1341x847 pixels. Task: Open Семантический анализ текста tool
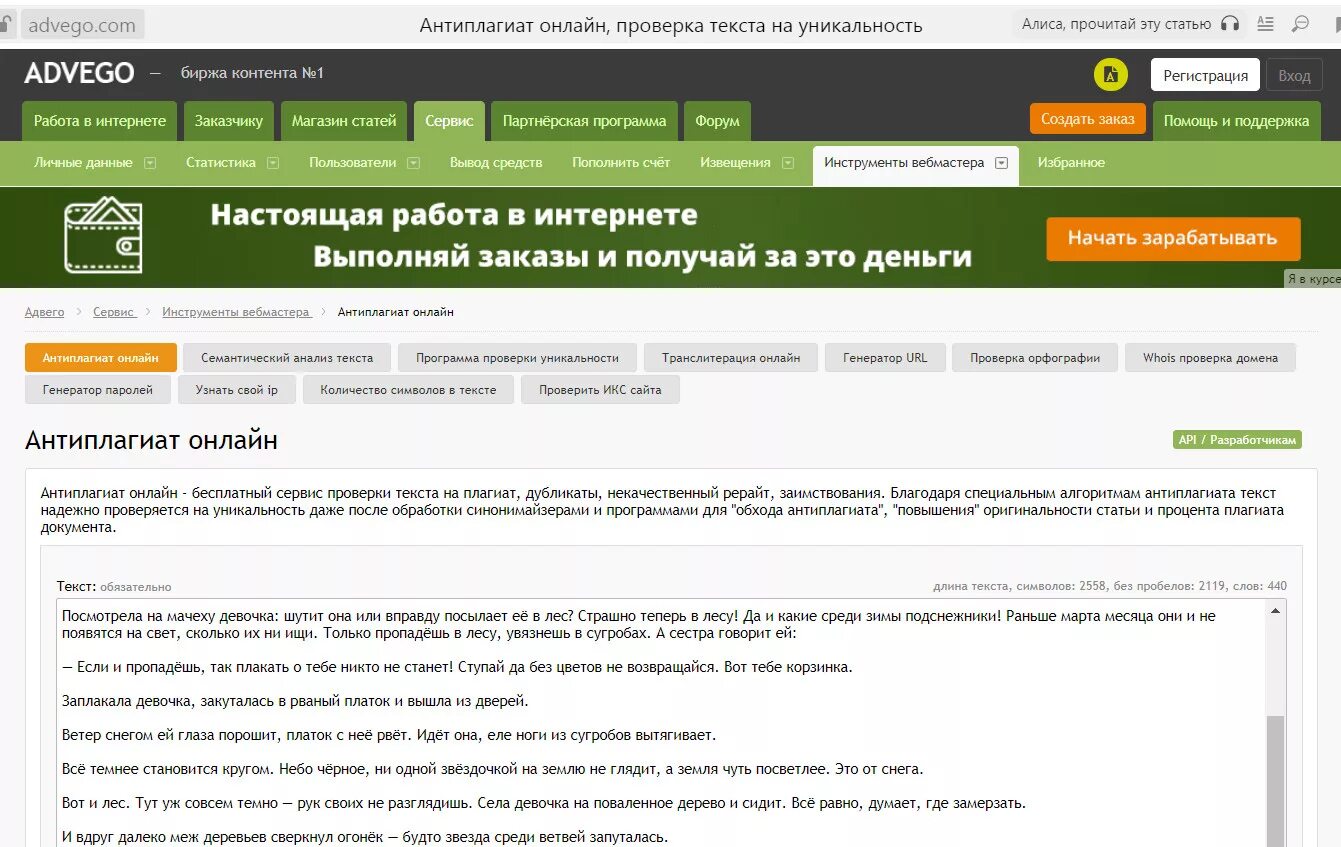pos(287,358)
